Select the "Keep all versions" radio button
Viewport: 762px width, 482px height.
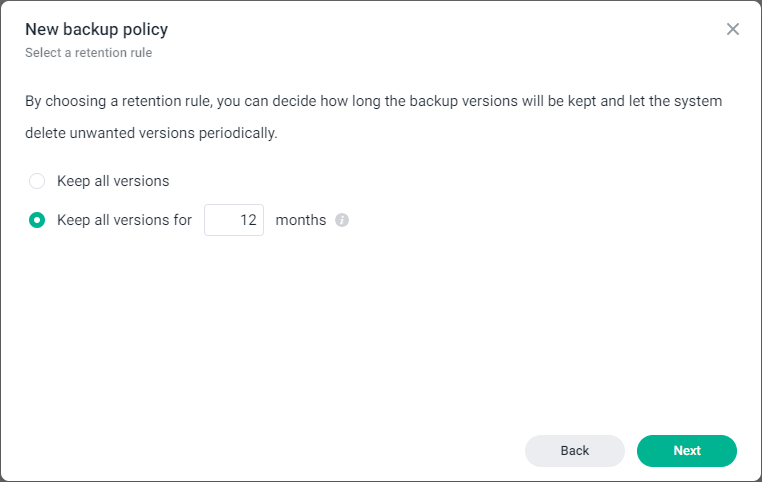coord(37,181)
